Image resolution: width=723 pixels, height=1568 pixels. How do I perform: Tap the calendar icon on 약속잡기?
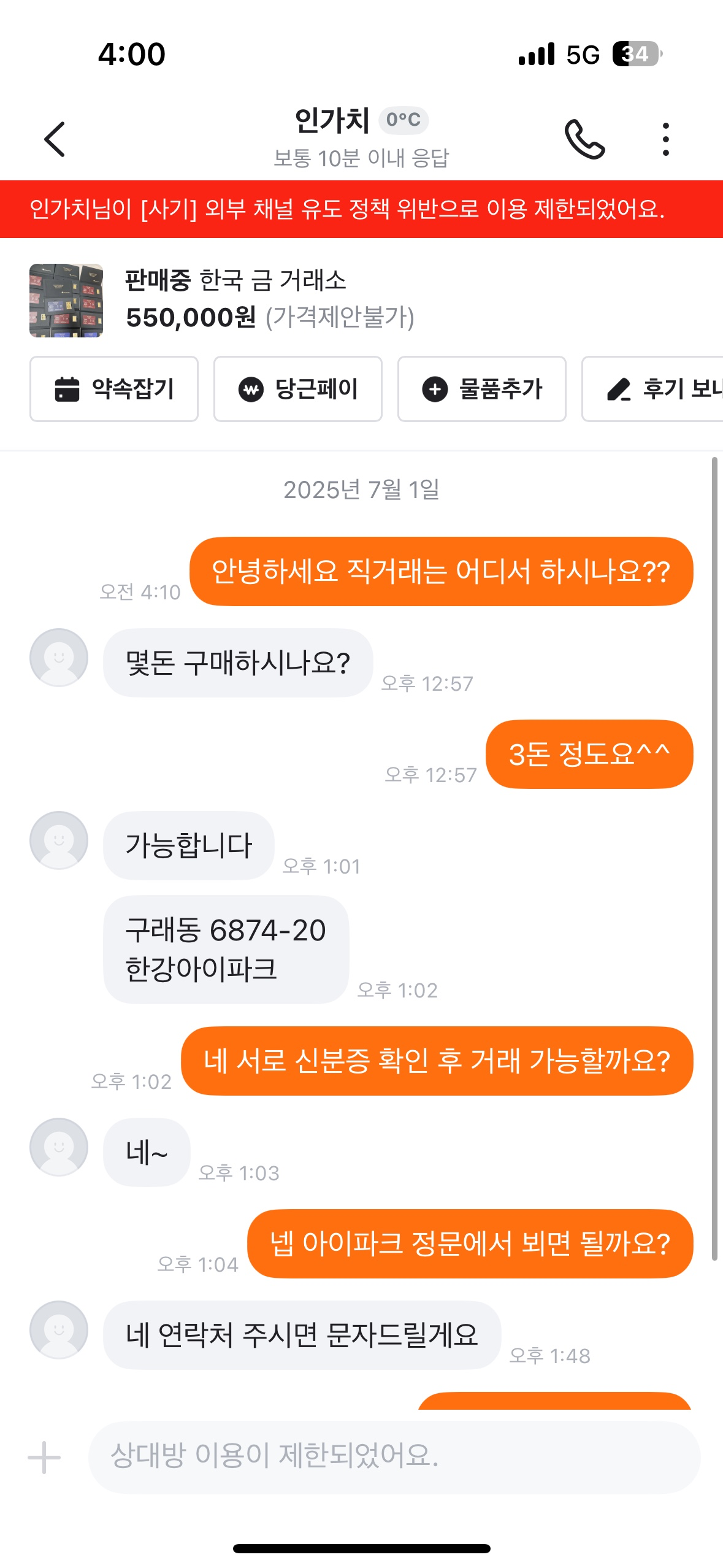point(67,389)
